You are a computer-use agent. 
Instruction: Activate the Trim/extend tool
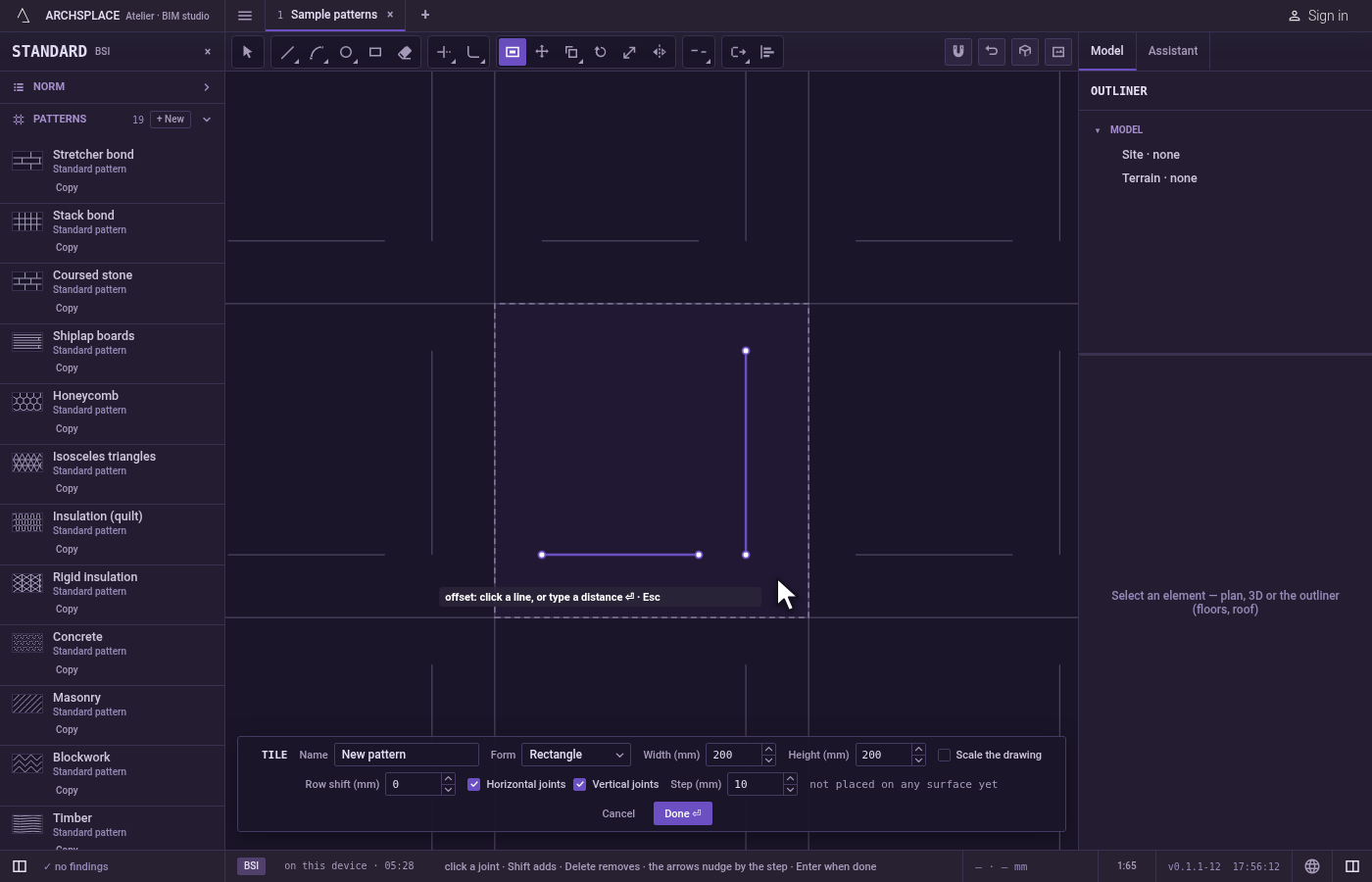coord(444,52)
